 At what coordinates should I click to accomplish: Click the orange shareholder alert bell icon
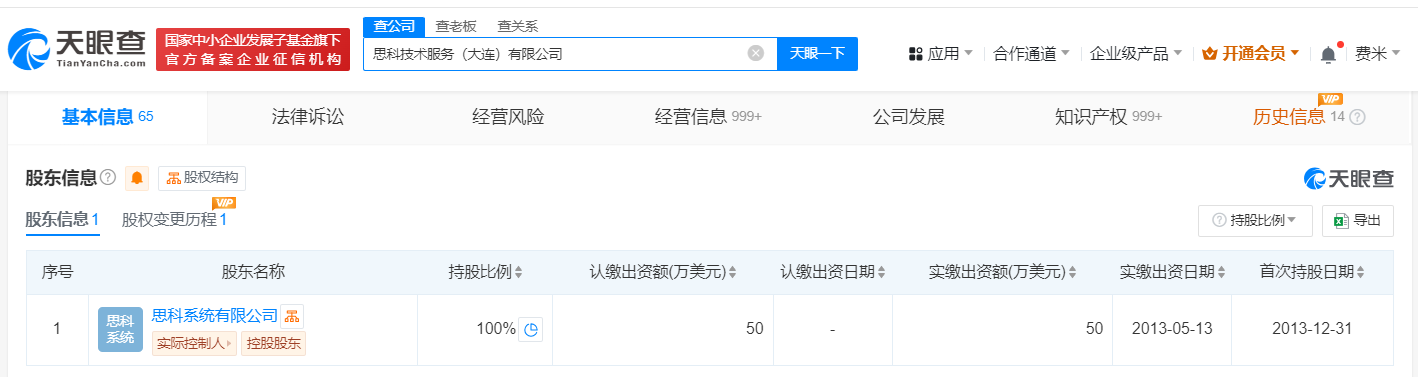click(137, 178)
